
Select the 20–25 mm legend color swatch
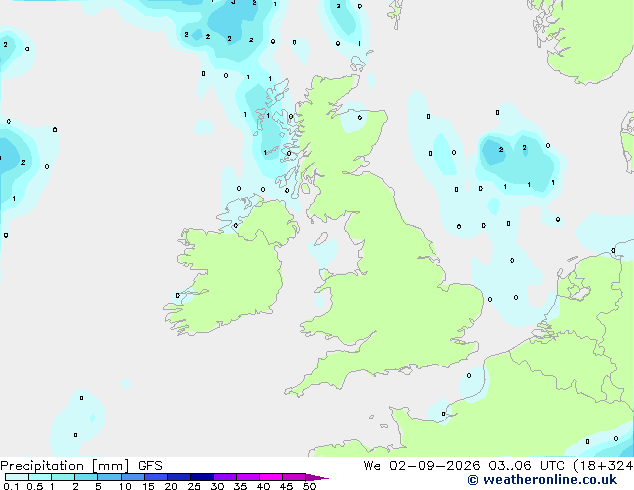(x=179, y=477)
